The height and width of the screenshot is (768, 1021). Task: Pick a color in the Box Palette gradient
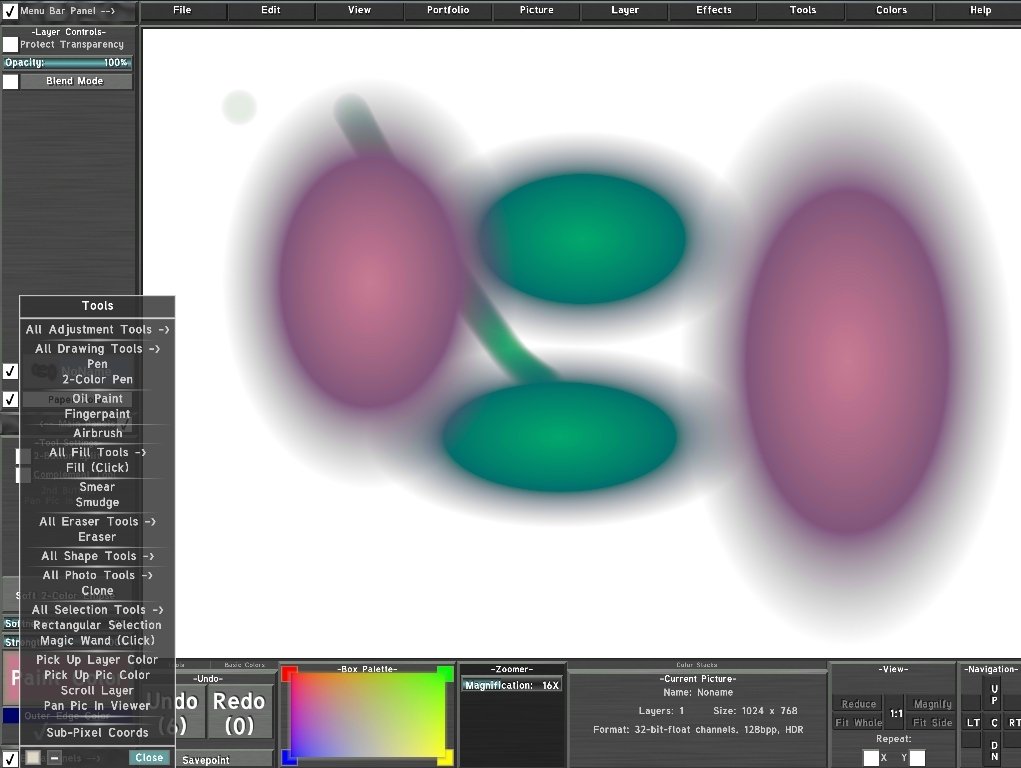coord(368,715)
